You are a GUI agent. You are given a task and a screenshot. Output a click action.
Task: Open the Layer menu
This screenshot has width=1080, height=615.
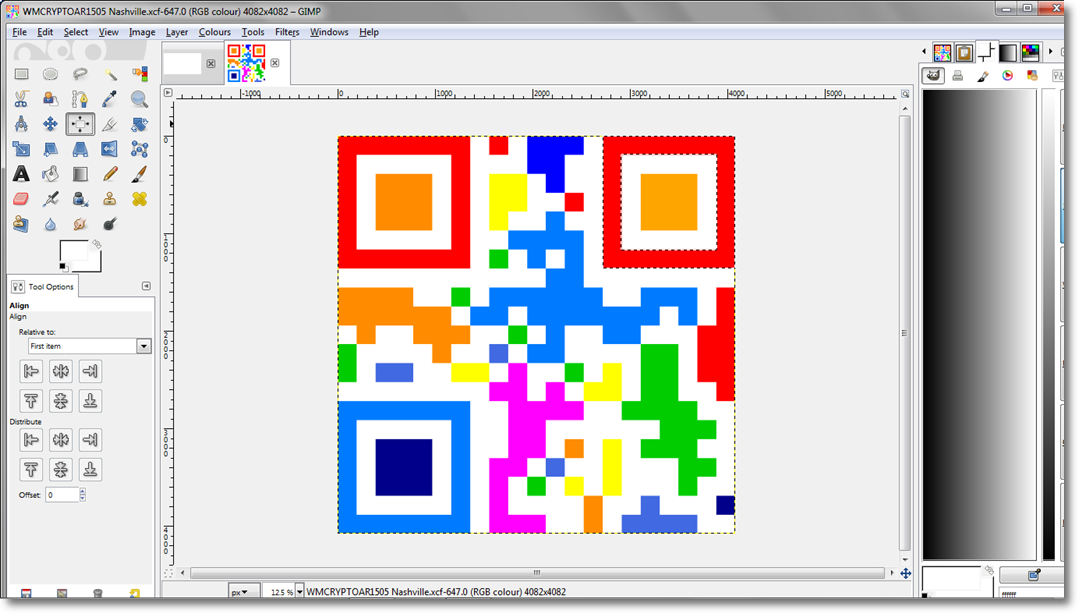click(176, 32)
